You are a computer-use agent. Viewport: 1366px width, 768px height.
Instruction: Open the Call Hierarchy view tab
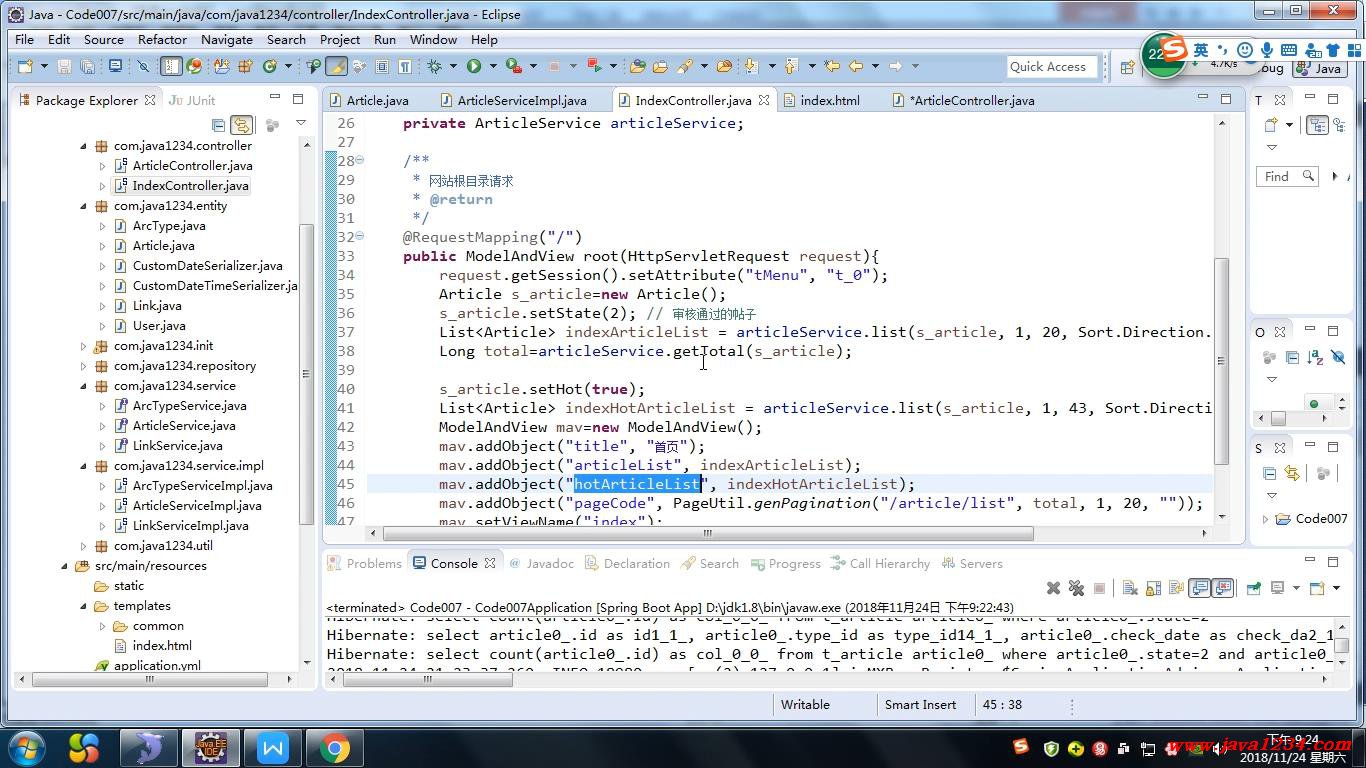click(889, 563)
